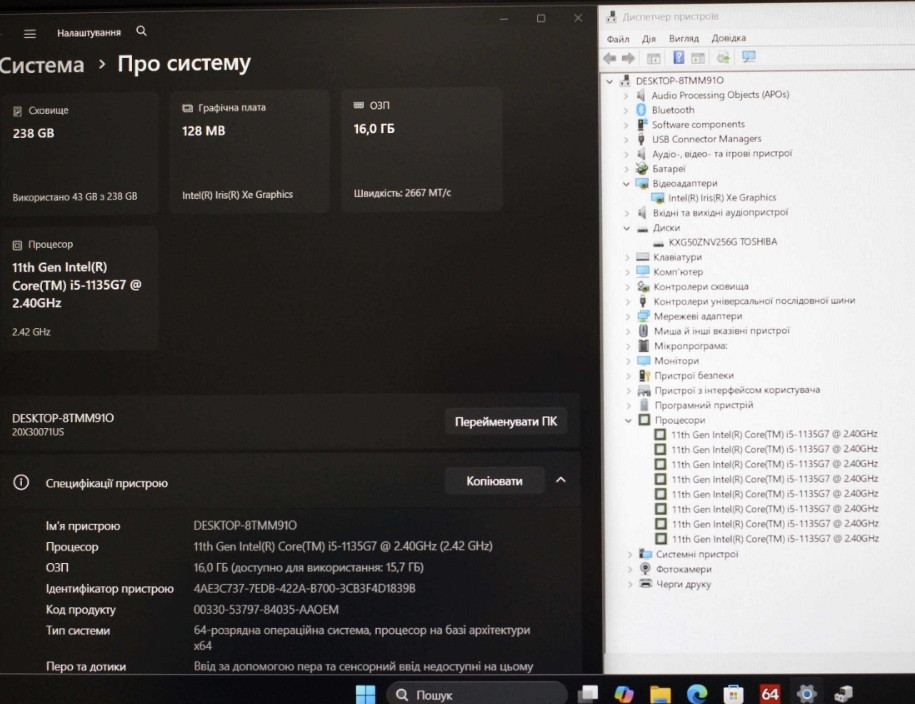Click the show/hide console tree toolbar icon
This screenshot has width=915, height=704.
653,58
